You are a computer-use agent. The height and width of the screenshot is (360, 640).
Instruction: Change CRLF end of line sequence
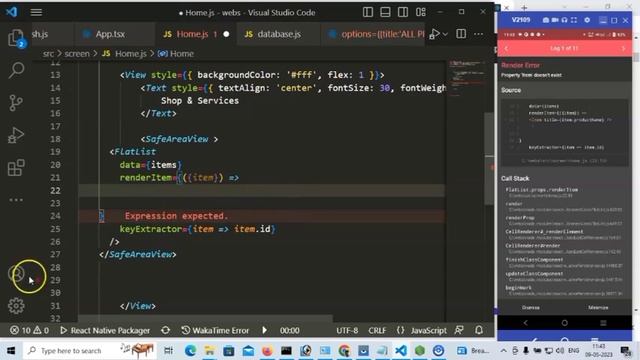pos(377,330)
